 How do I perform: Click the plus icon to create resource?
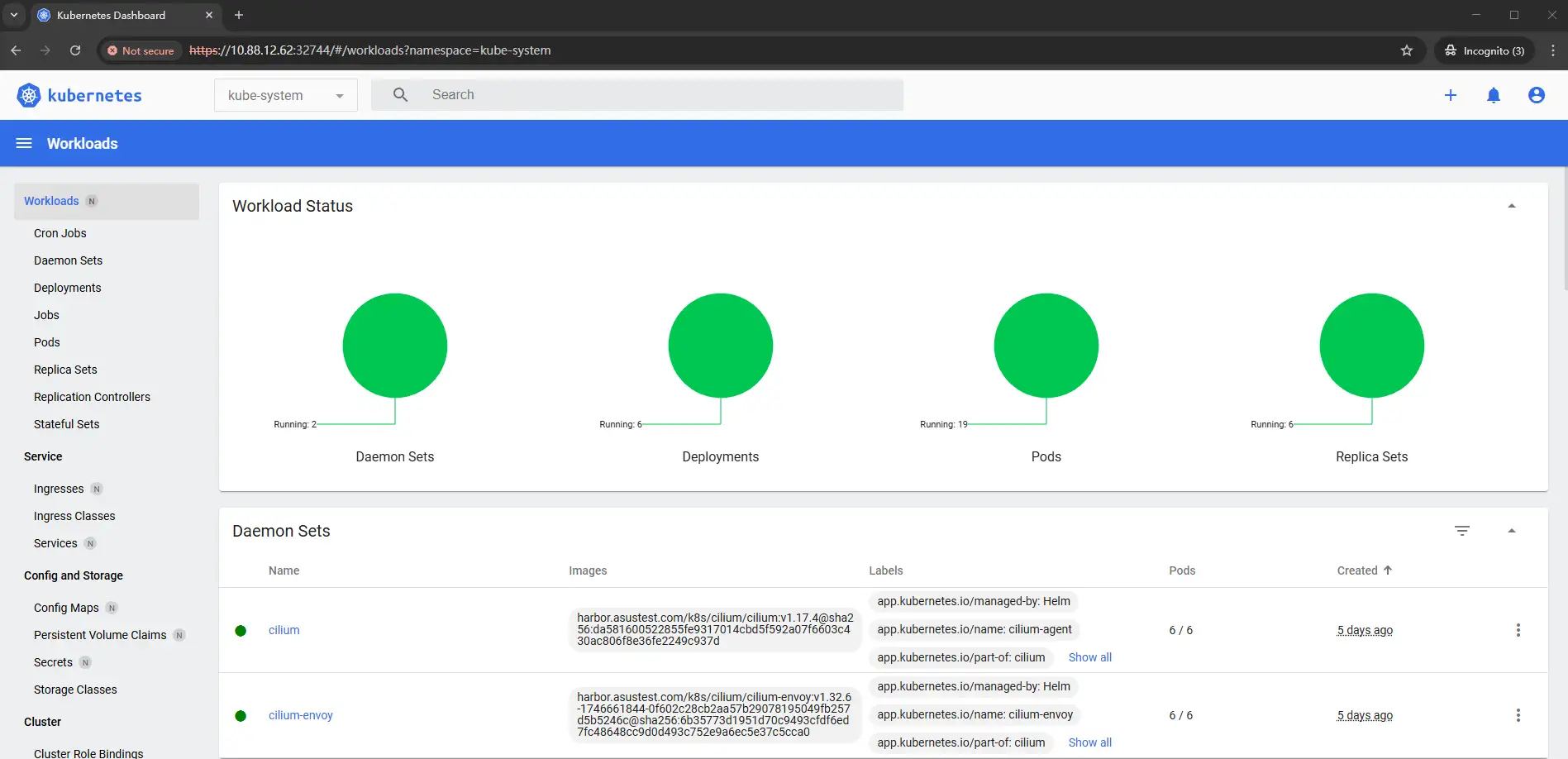point(1450,95)
